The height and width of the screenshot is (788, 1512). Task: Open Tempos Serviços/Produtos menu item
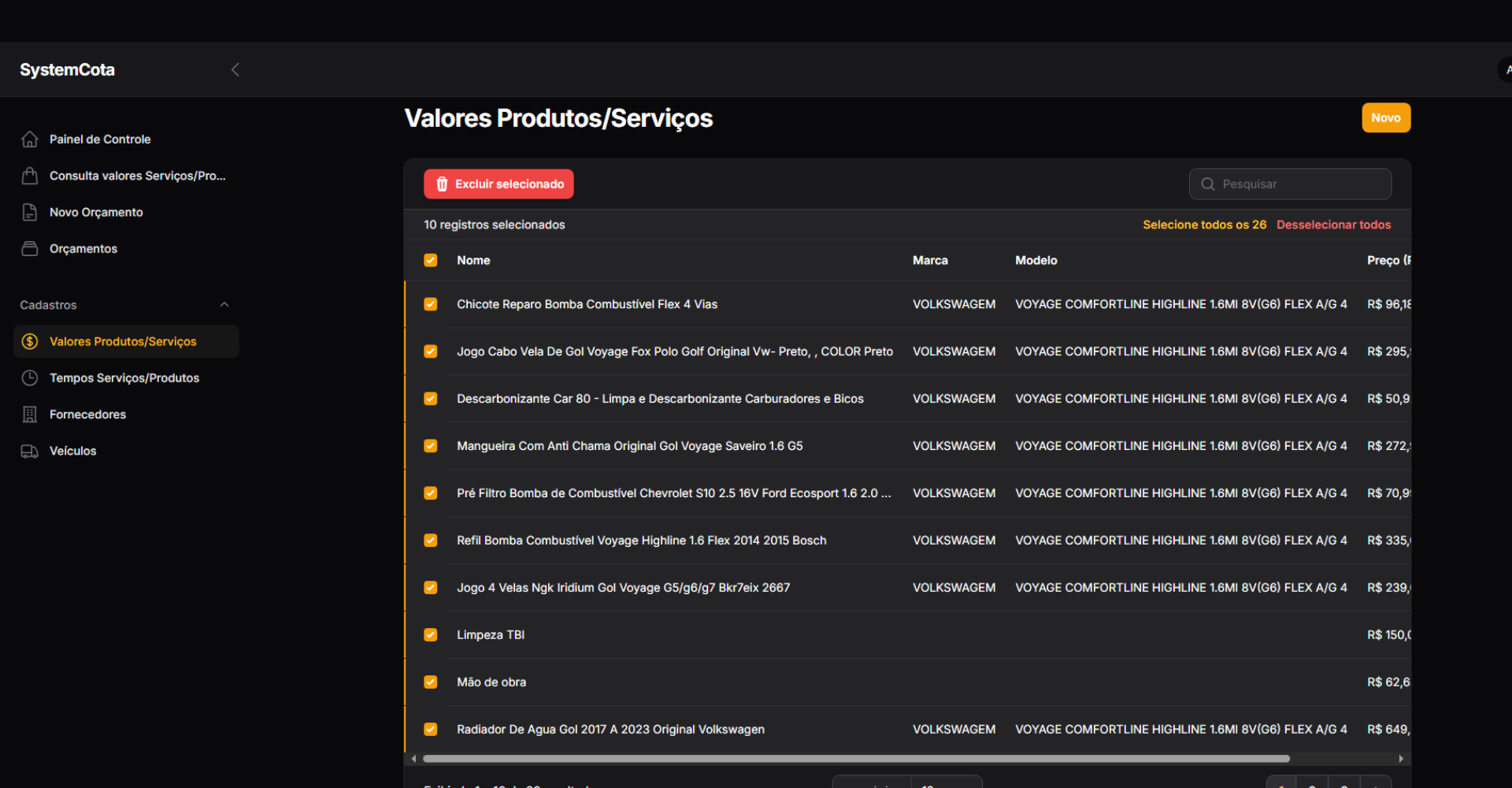[x=126, y=377]
